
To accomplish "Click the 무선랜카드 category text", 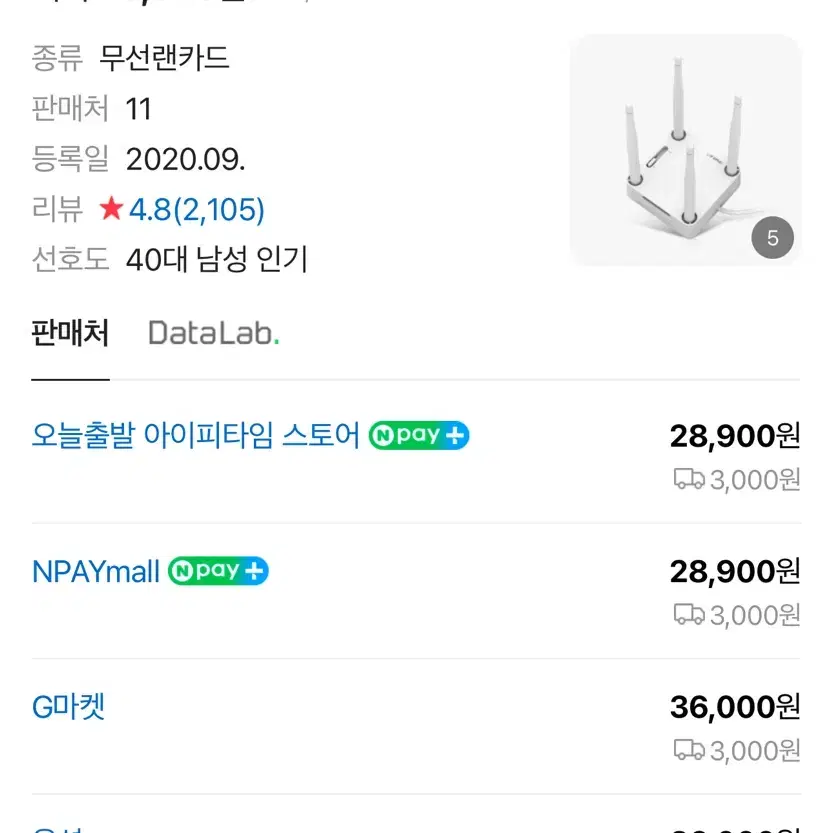I will pos(164,58).
